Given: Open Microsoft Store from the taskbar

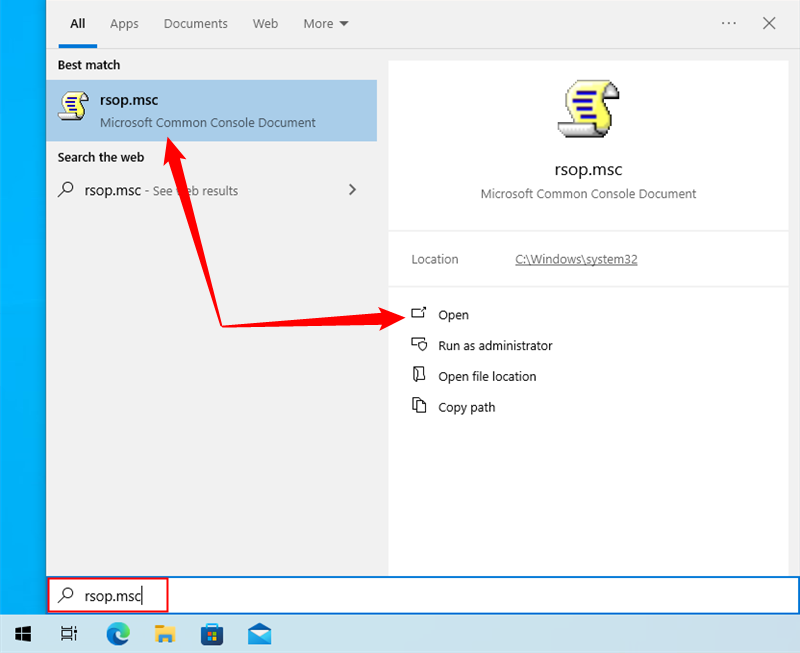Looking at the screenshot, I should pos(211,634).
